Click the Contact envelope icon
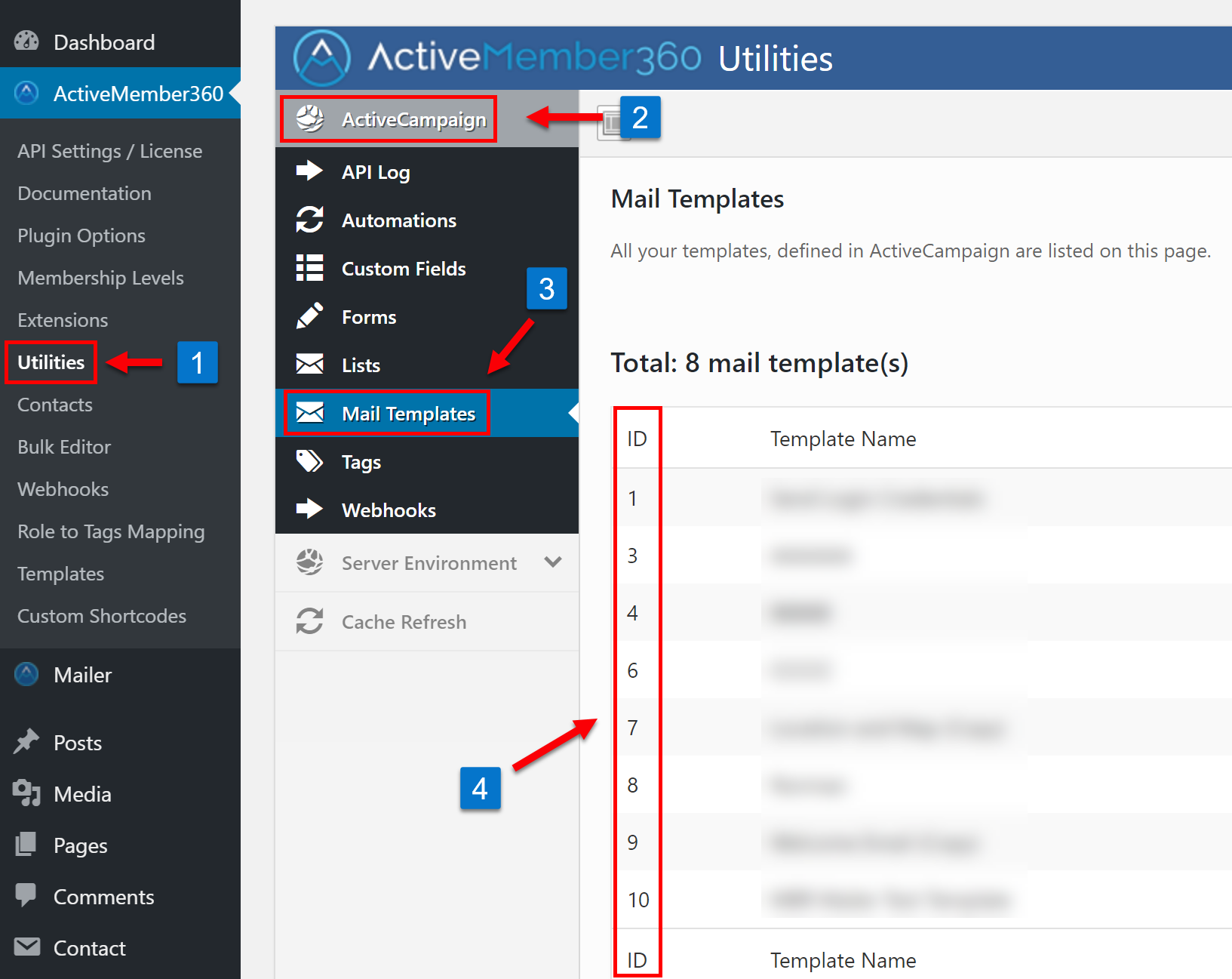The width and height of the screenshot is (1232, 979). 27,947
